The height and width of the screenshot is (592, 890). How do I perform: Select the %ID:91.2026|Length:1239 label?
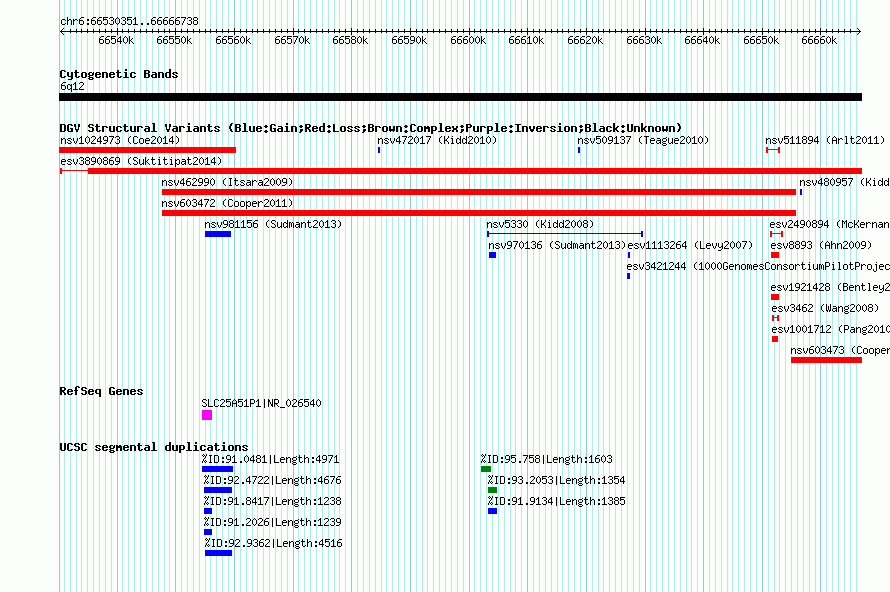pos(272,522)
